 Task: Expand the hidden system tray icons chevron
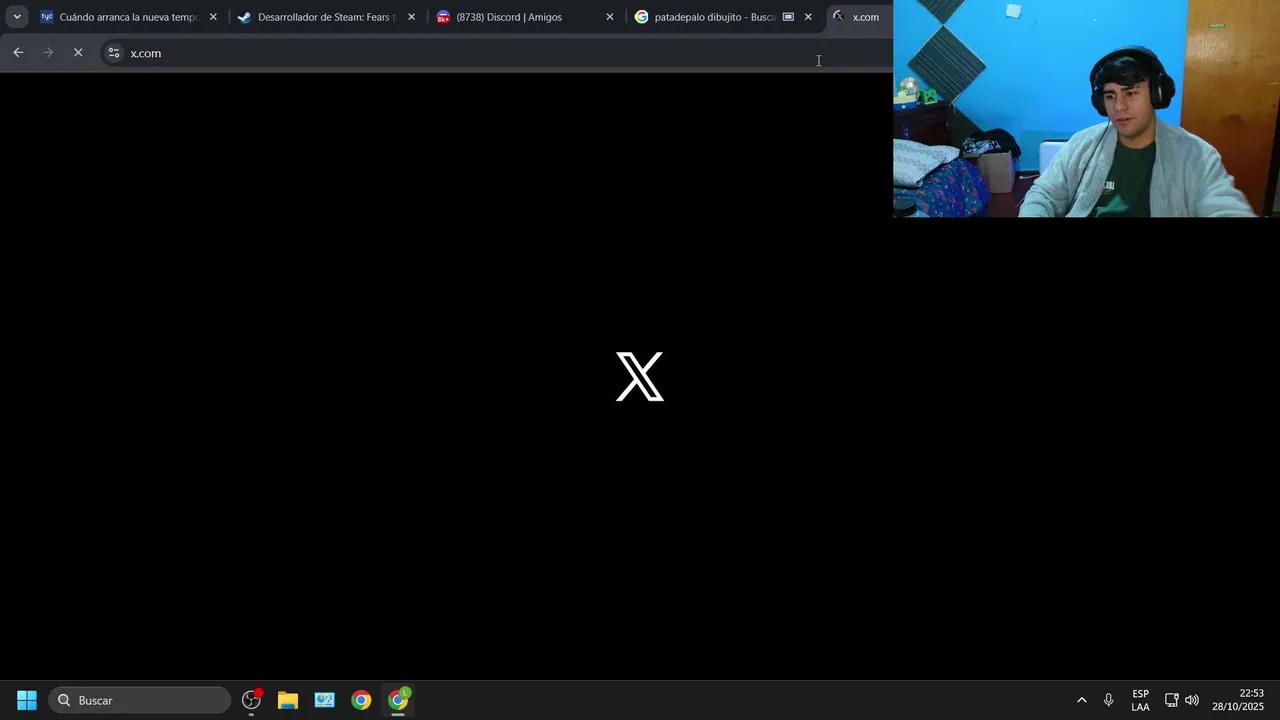[x=1081, y=700]
